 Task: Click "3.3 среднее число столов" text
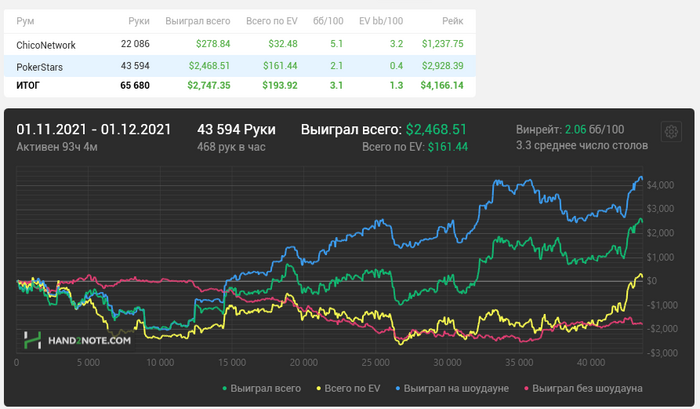582,146
